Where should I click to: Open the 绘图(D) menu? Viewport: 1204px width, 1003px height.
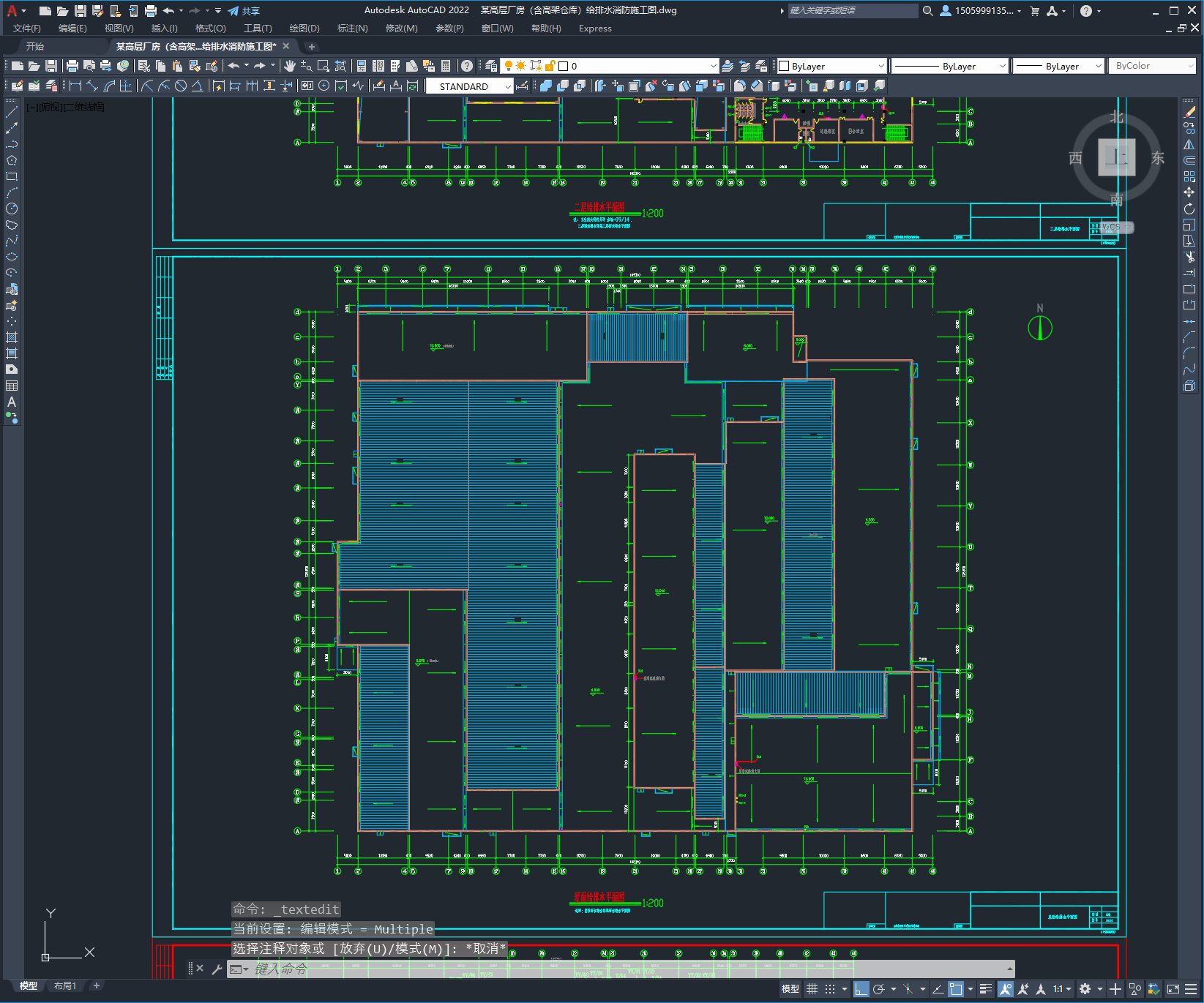click(x=304, y=29)
